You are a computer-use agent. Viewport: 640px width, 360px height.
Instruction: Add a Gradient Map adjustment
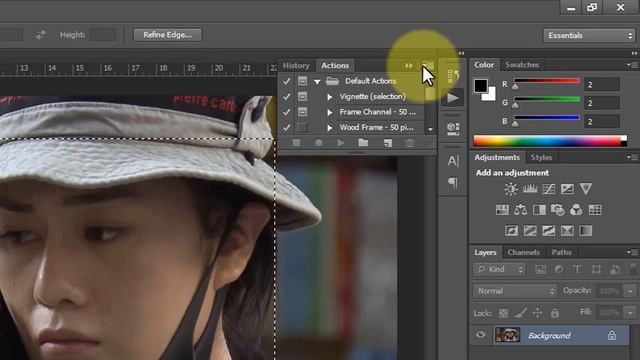click(586, 231)
